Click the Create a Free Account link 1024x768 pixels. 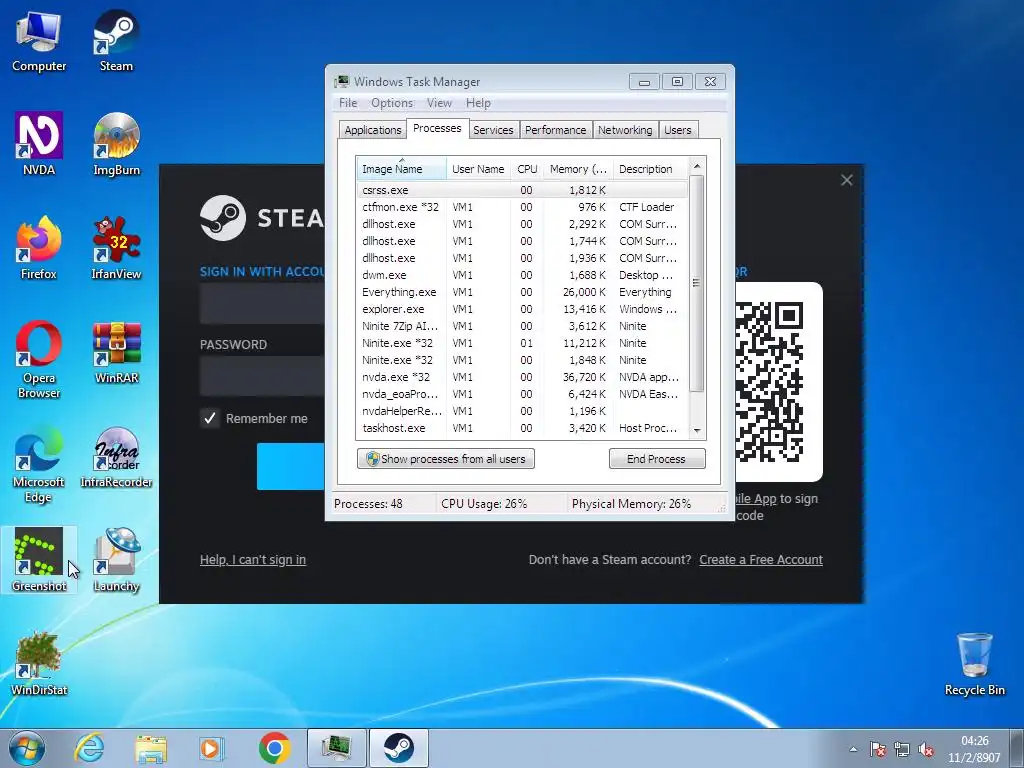click(761, 560)
